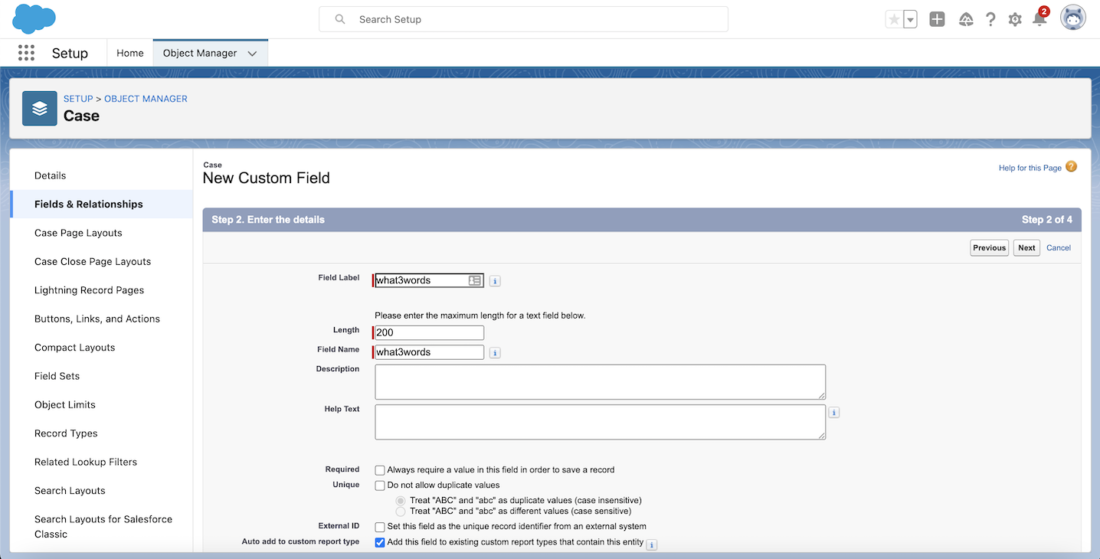Open Record Types

[66, 433]
